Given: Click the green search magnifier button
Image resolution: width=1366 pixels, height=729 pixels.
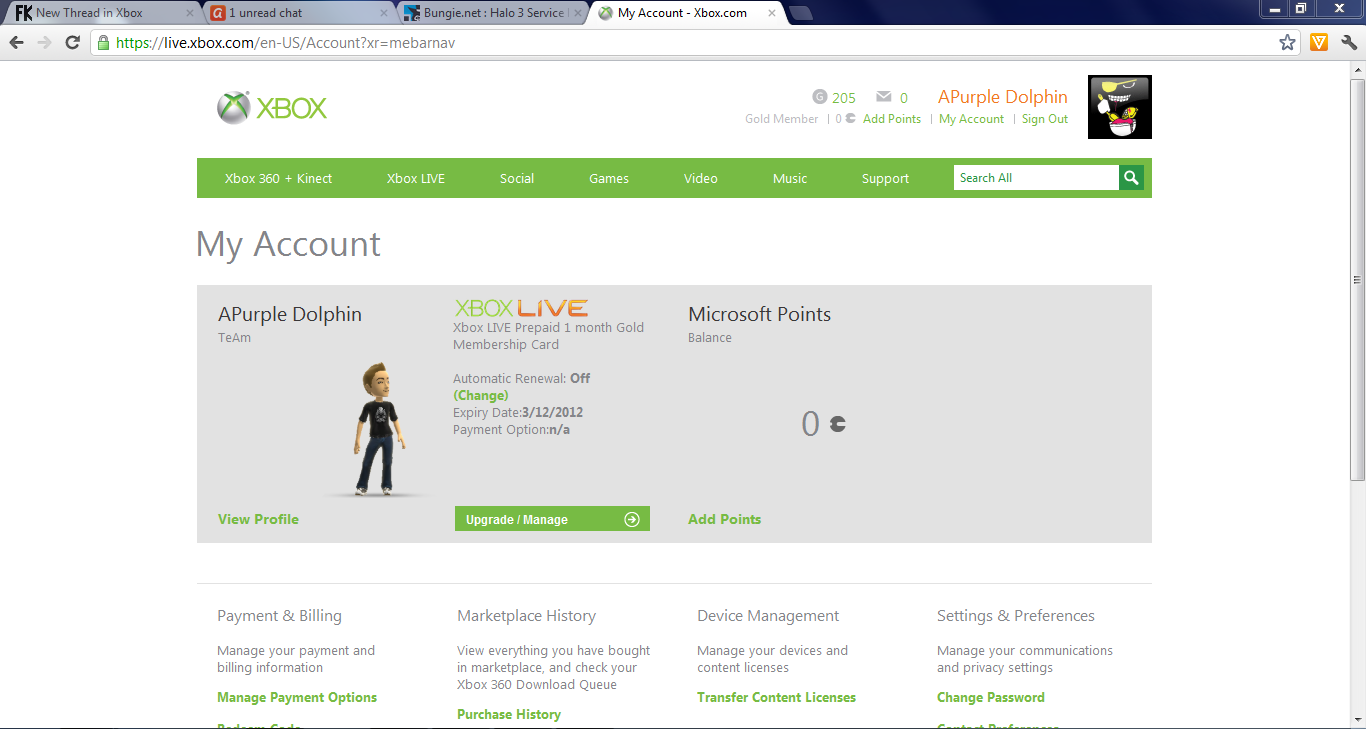Looking at the screenshot, I should (x=1131, y=178).
